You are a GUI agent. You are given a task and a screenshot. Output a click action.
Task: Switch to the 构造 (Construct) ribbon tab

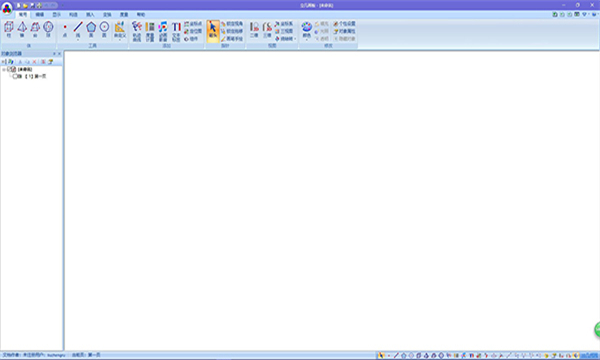(73, 15)
